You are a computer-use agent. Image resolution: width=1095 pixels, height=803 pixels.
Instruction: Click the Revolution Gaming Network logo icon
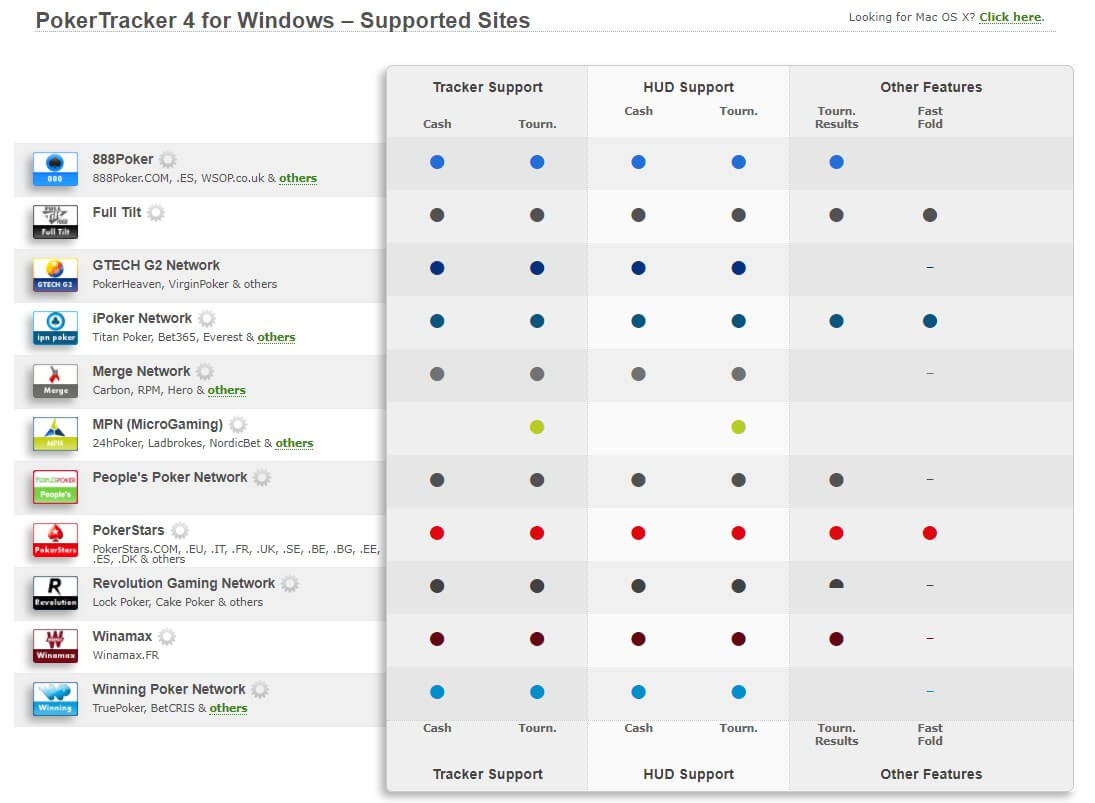(55, 594)
